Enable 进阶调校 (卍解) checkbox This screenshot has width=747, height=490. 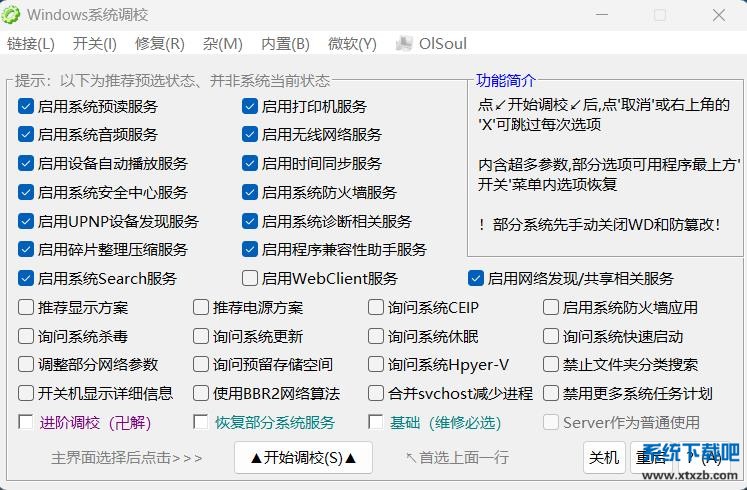click(x=26, y=422)
